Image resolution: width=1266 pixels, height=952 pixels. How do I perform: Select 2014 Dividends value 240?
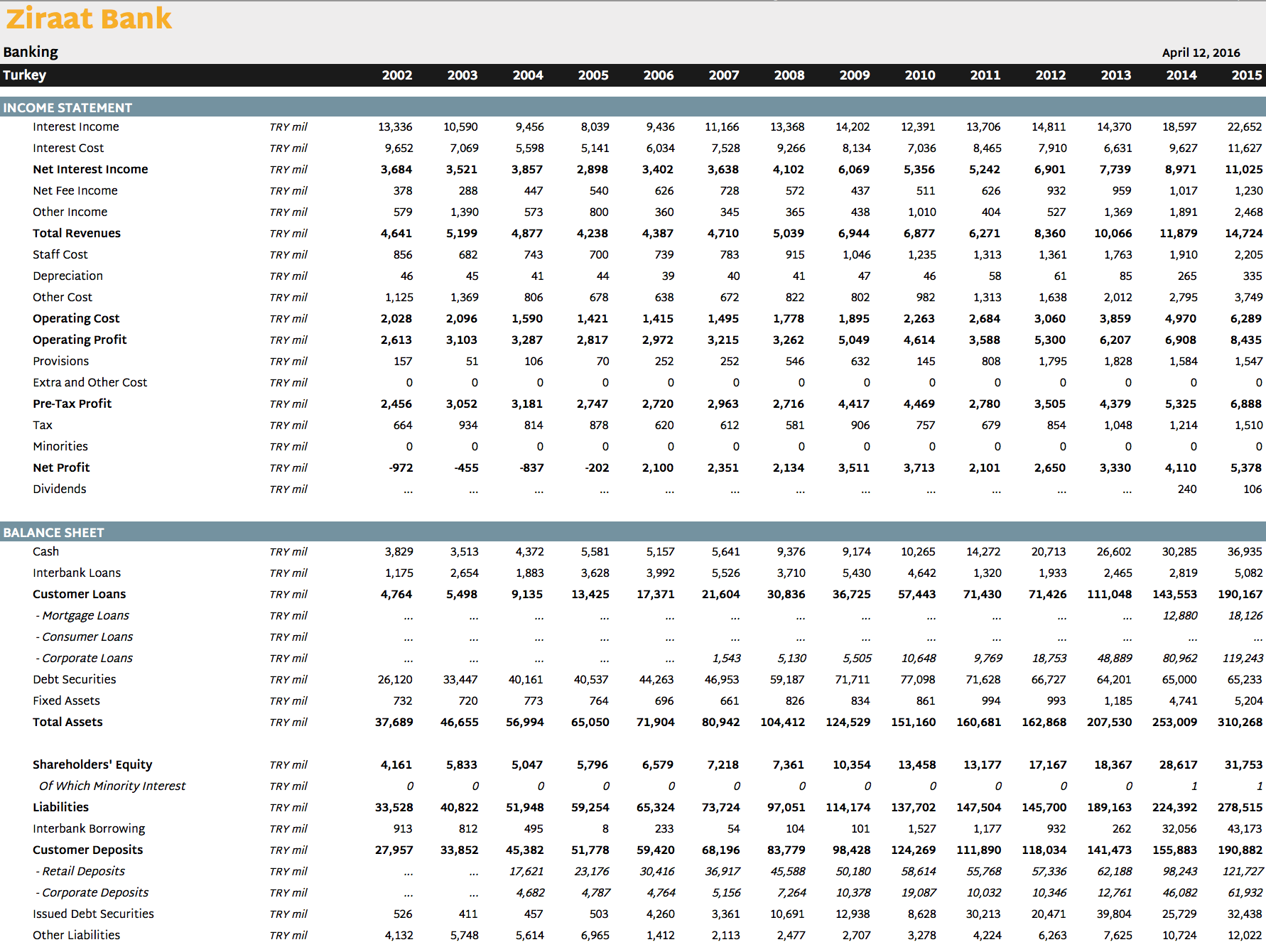pyautogui.click(x=1187, y=489)
